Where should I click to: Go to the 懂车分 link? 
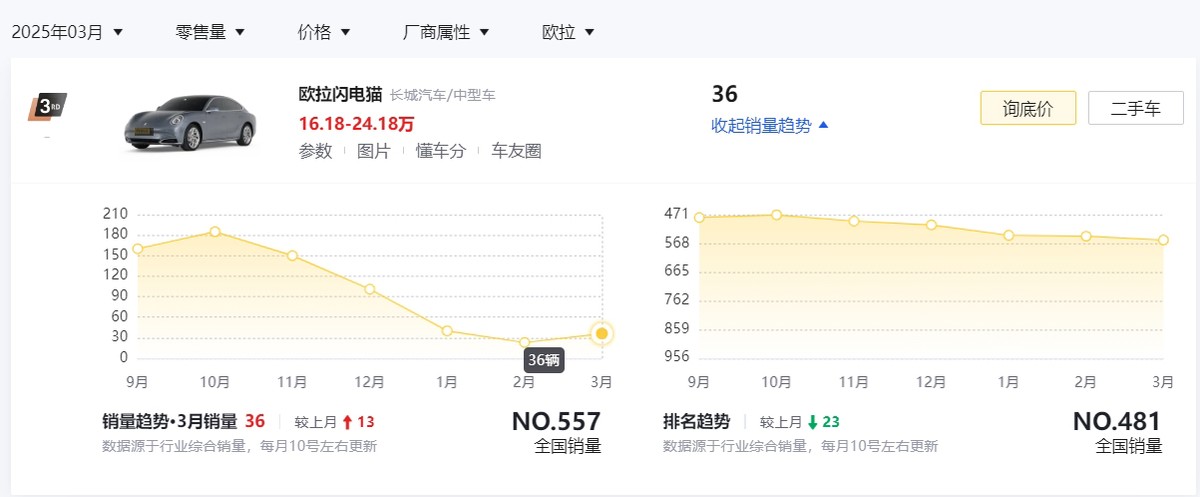[441, 151]
